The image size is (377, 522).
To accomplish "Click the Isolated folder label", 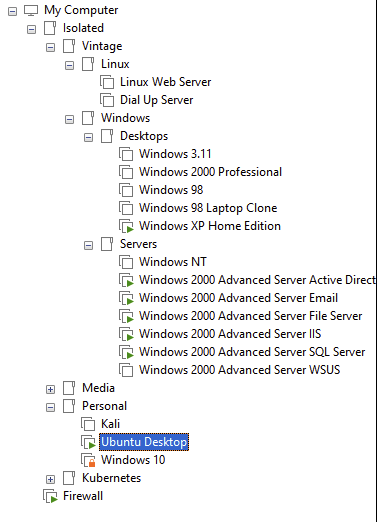I will tap(83, 28).
